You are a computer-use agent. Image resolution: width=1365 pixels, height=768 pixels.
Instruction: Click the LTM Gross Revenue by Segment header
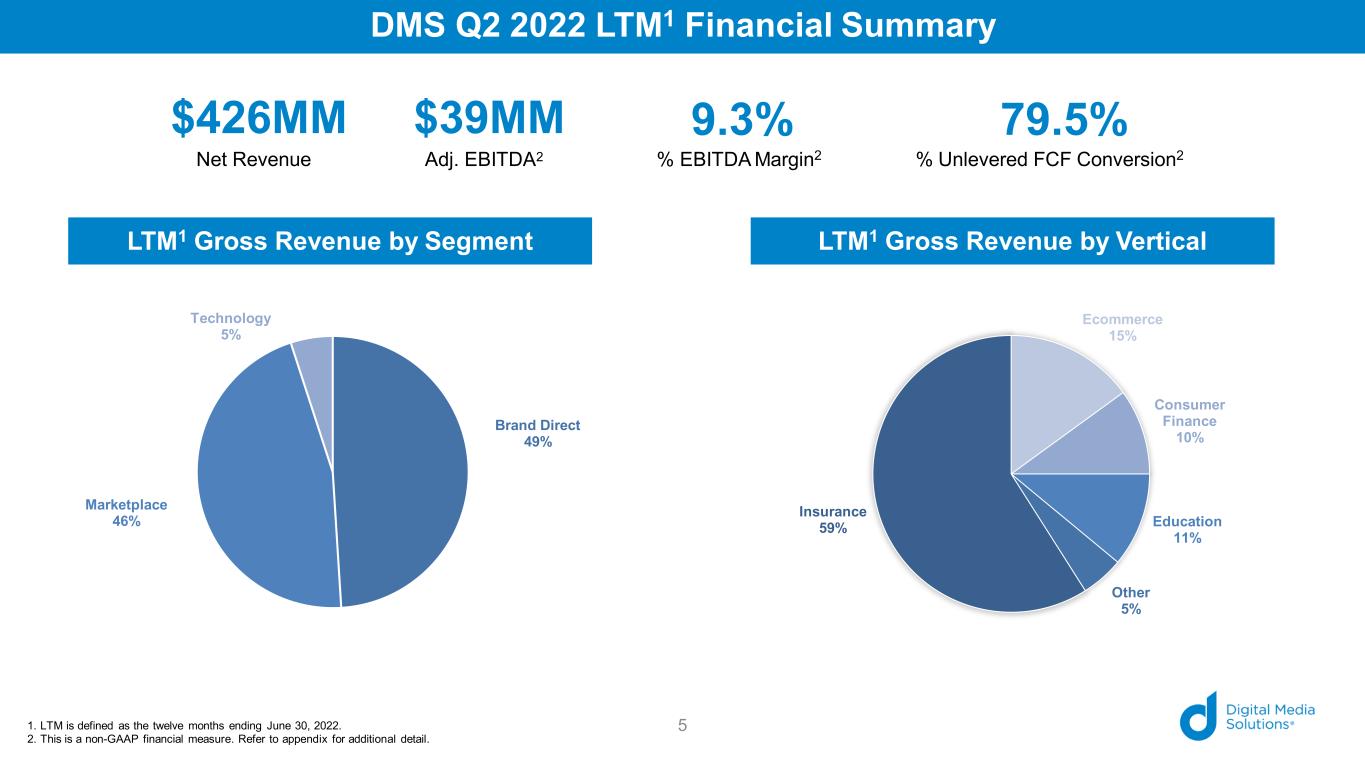point(330,241)
